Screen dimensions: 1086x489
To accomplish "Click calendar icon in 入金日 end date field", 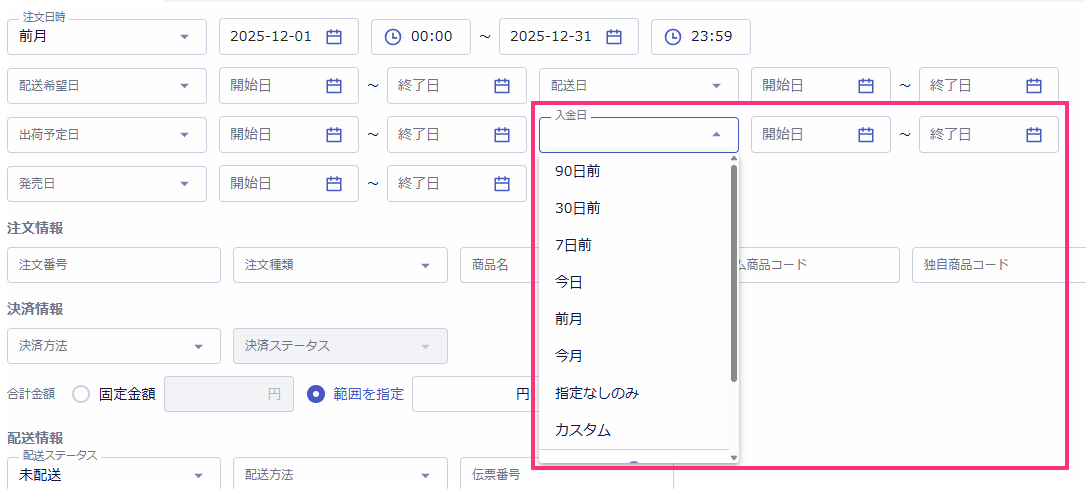I will point(1034,134).
